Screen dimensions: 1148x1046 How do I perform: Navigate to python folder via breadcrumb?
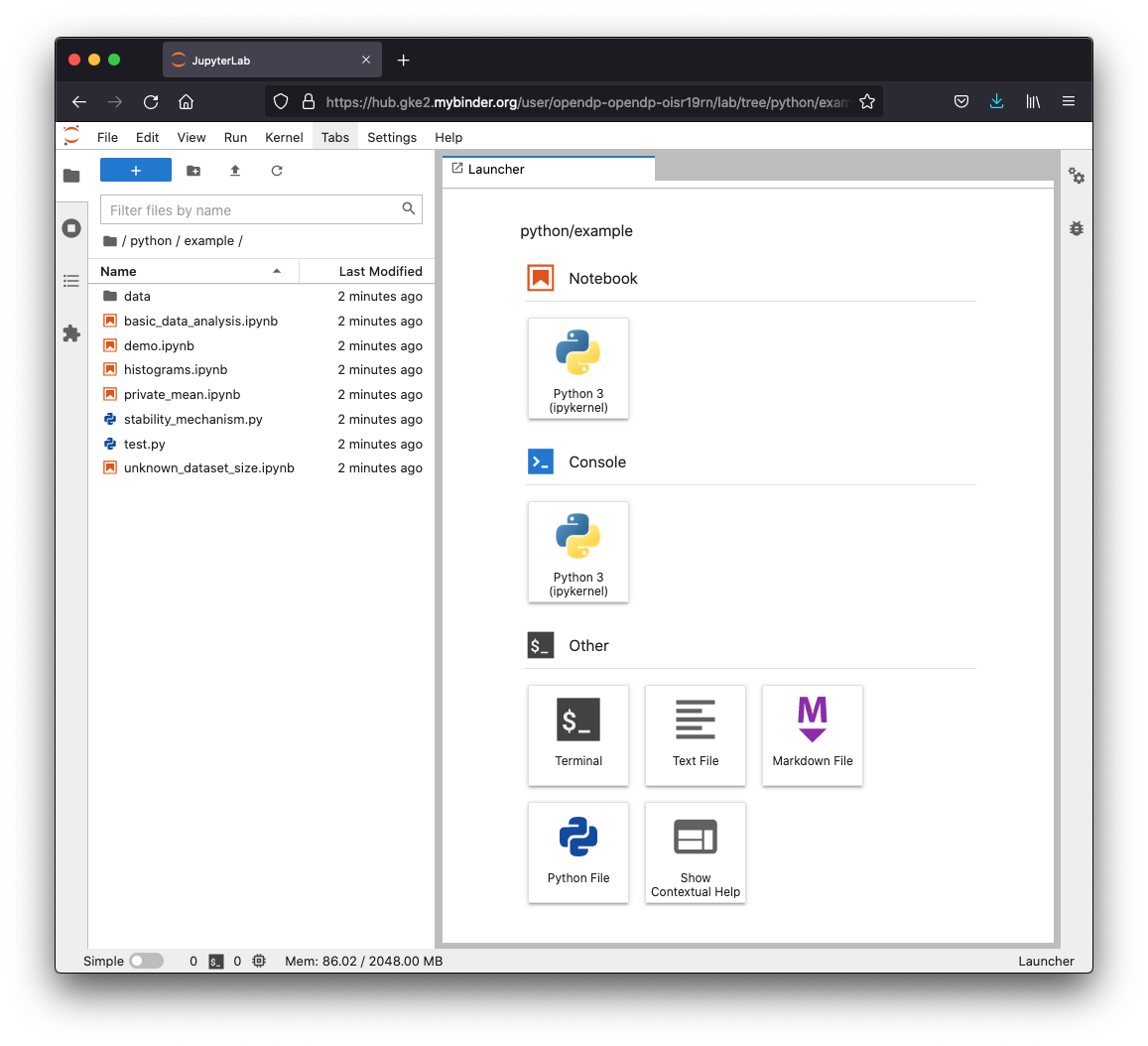click(x=150, y=240)
